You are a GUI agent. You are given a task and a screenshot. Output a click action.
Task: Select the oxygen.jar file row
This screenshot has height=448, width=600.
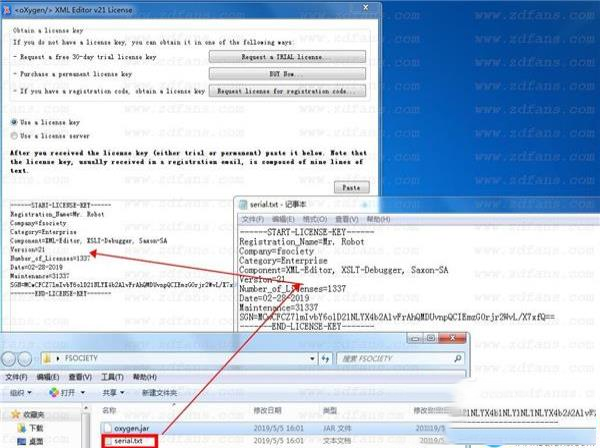click(273, 428)
